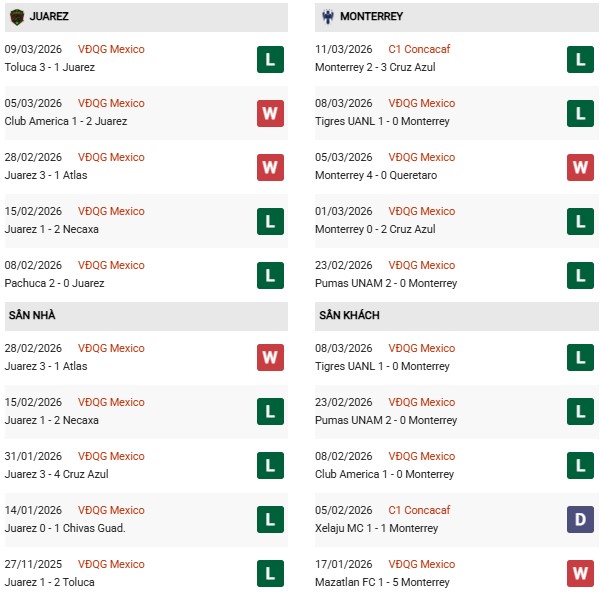Click L badge for Toluca 3-1 Juarez
This screenshot has height=595, width=600.
(x=270, y=59)
